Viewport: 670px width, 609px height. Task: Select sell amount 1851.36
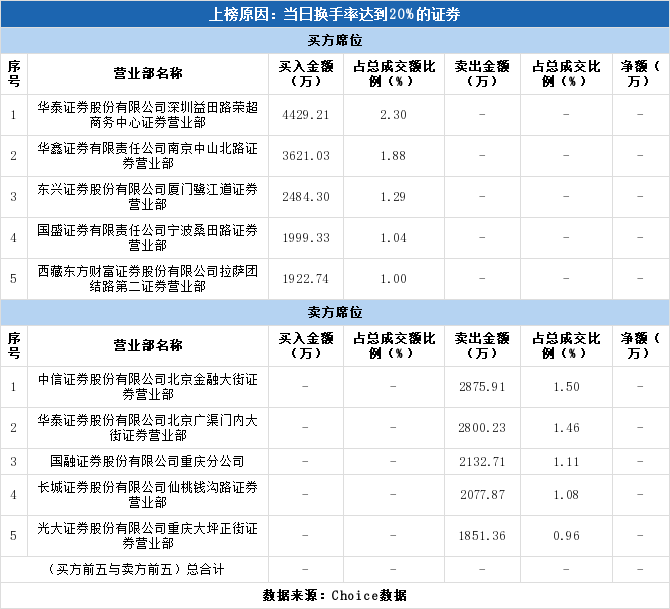pos(482,536)
